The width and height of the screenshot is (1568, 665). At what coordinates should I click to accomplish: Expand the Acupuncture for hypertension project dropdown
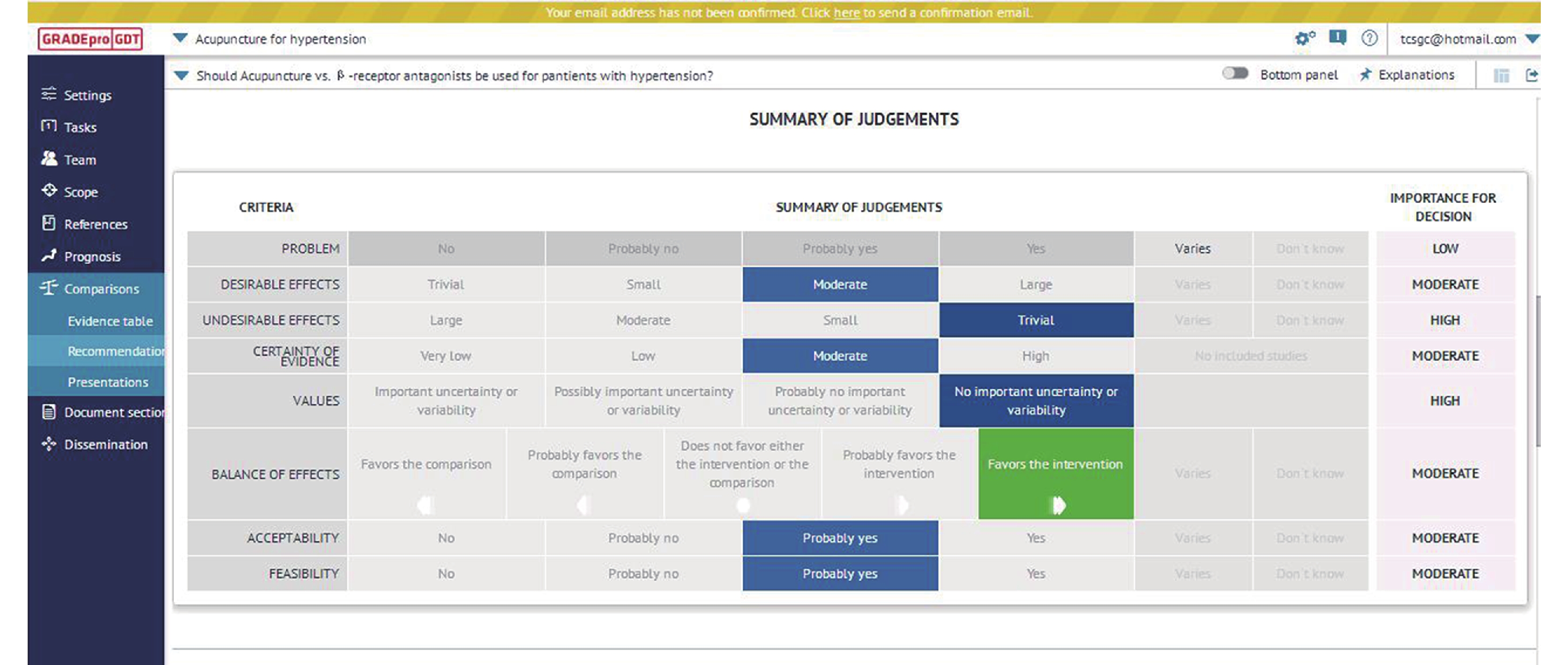point(179,38)
